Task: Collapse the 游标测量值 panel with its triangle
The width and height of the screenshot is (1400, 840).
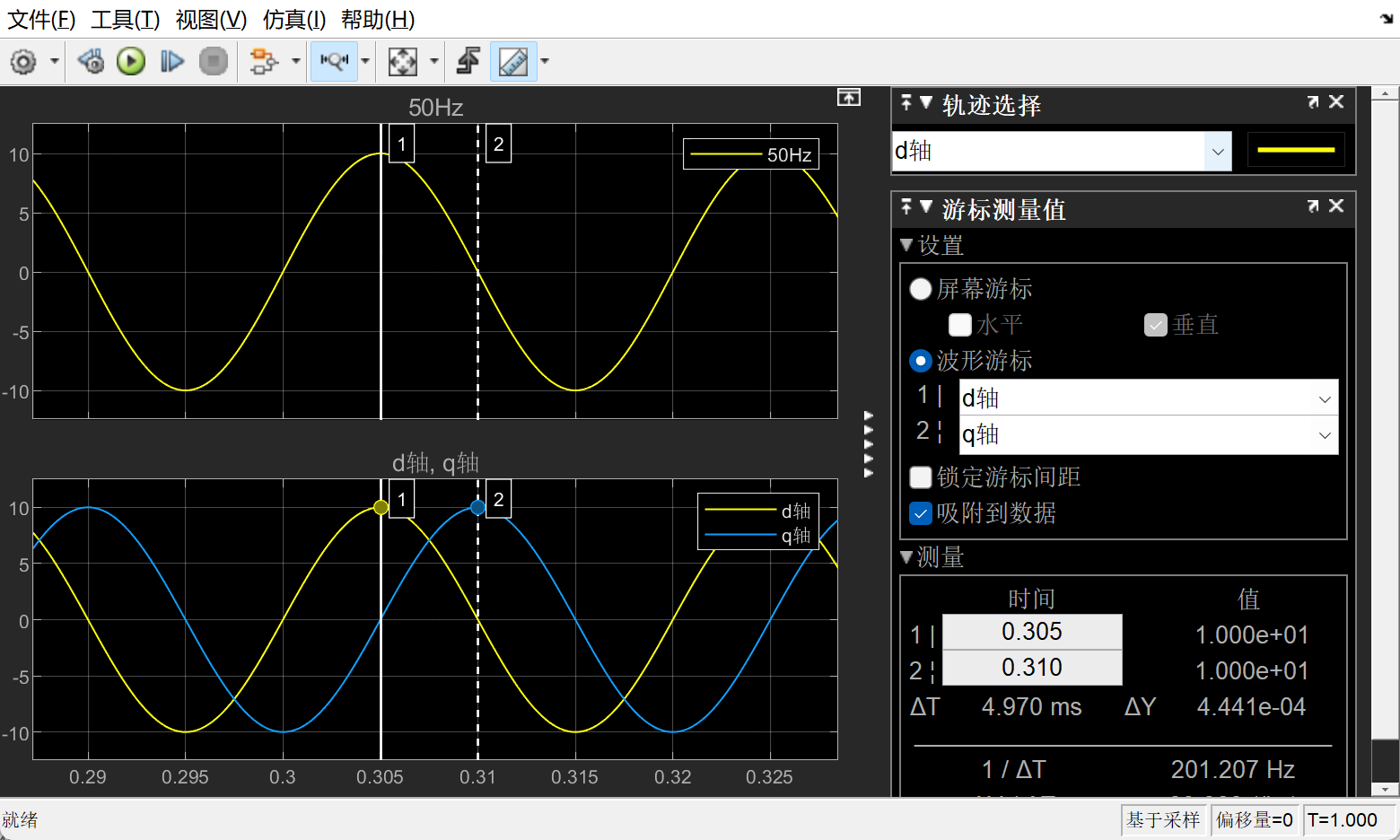Action: (926, 206)
